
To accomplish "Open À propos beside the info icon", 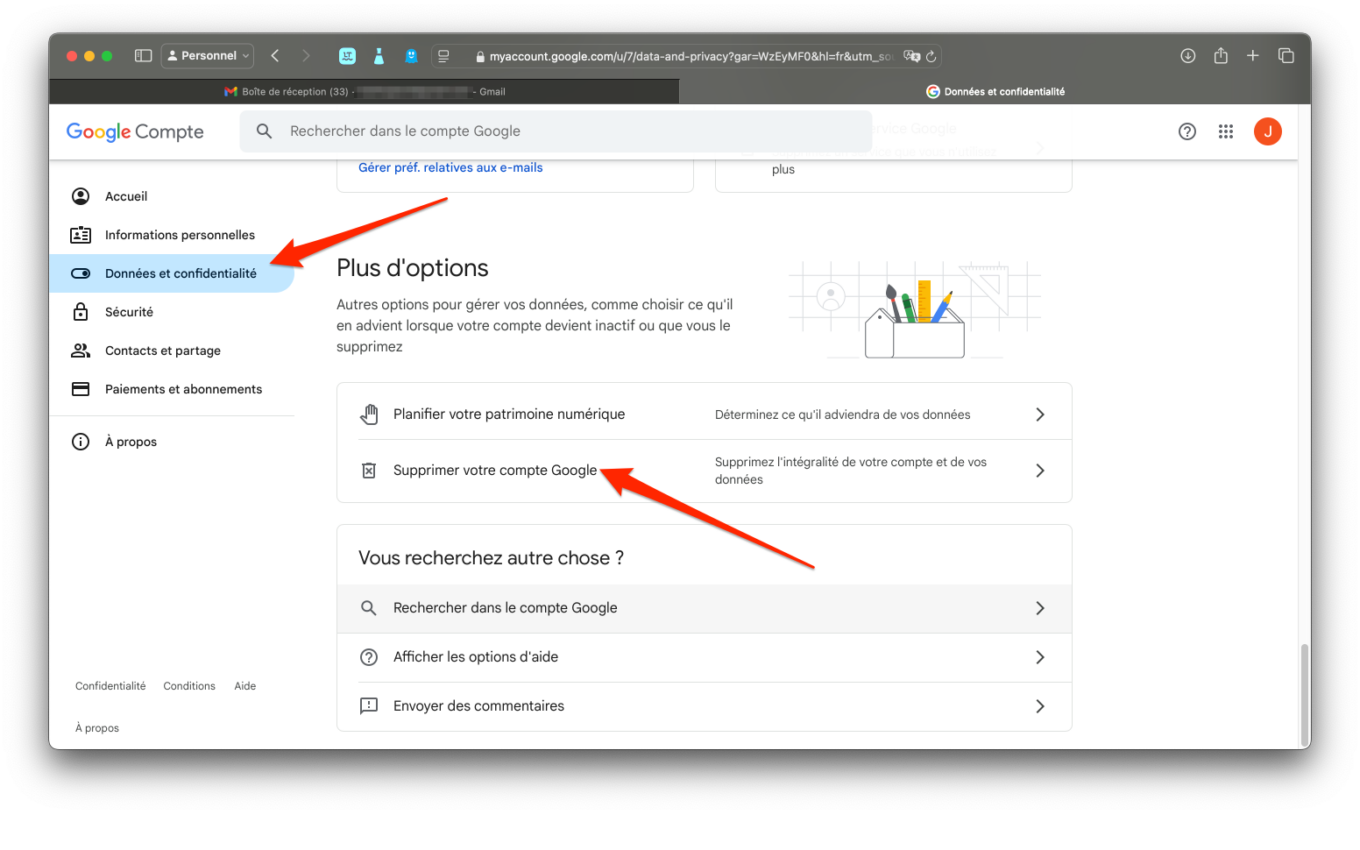I will (172, 442).
